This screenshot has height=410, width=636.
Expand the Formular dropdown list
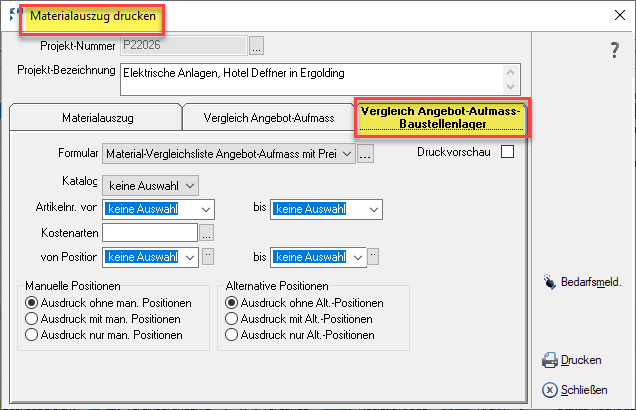[347, 154]
